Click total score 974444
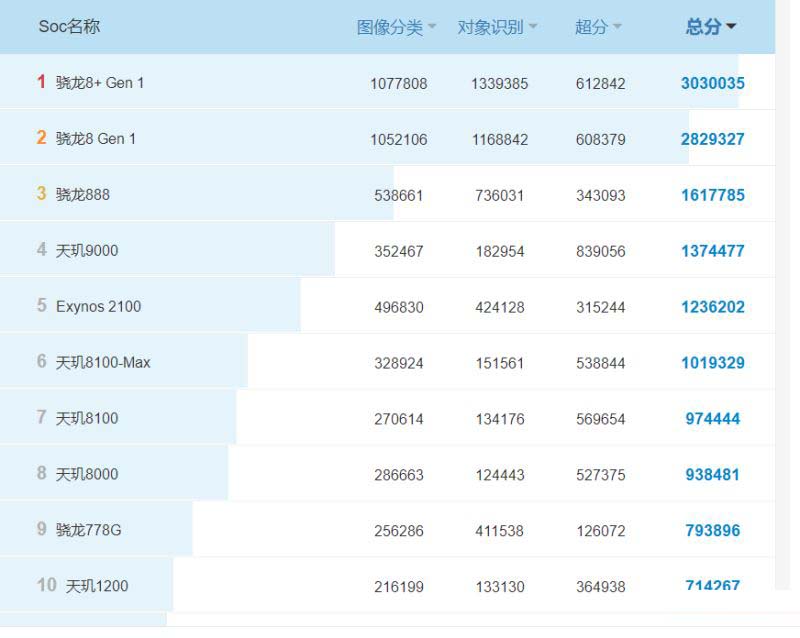 (713, 419)
